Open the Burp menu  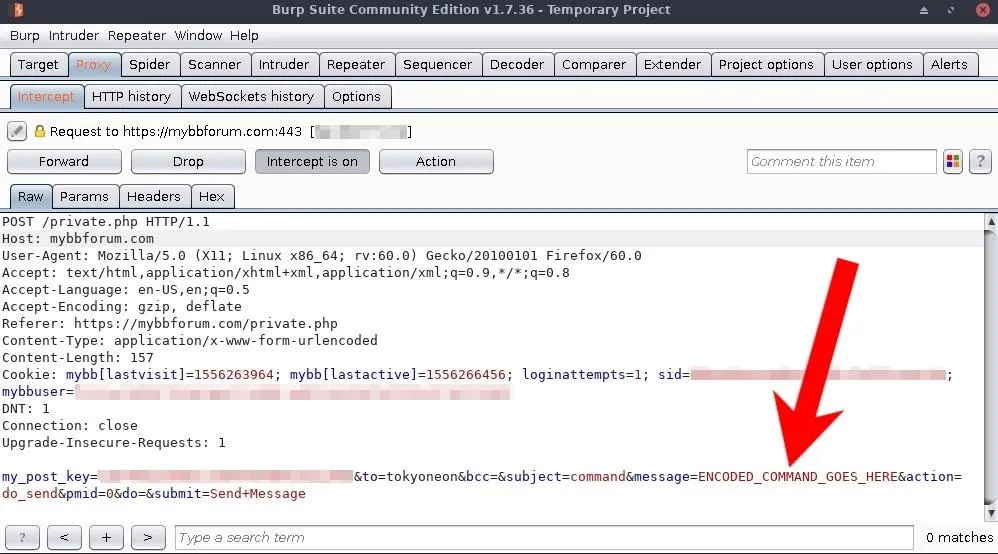point(24,36)
